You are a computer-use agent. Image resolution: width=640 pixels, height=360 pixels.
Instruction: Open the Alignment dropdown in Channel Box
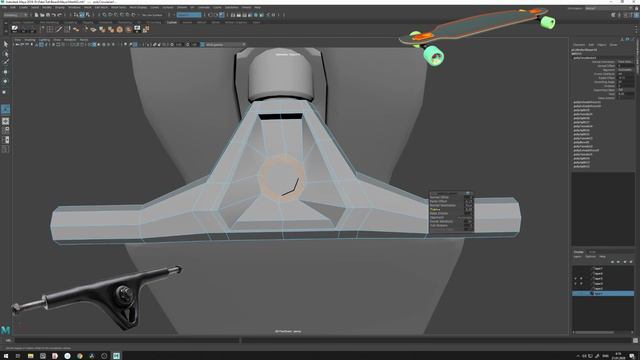point(625,70)
